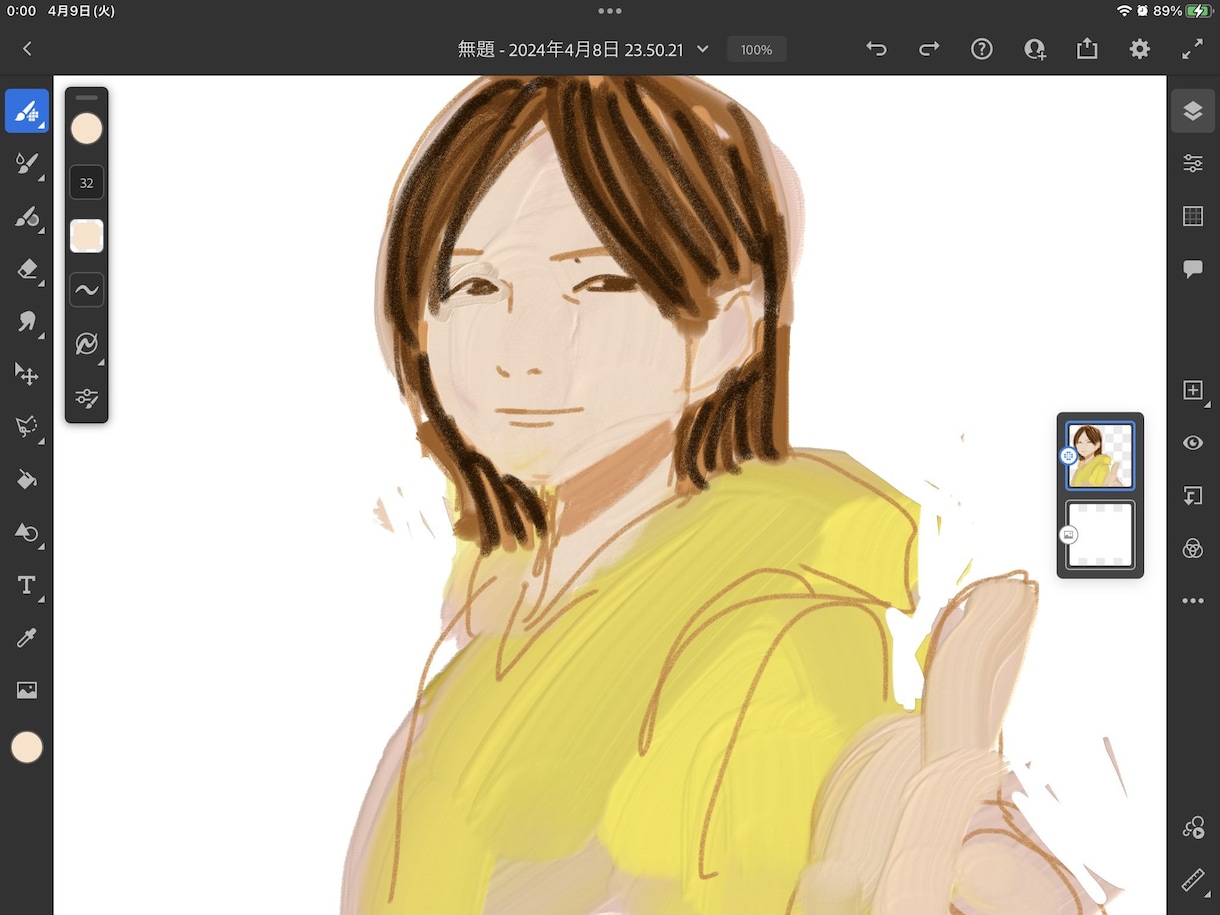Image resolution: width=1220 pixels, height=915 pixels.
Task: Open the Help panel
Action: [982, 49]
